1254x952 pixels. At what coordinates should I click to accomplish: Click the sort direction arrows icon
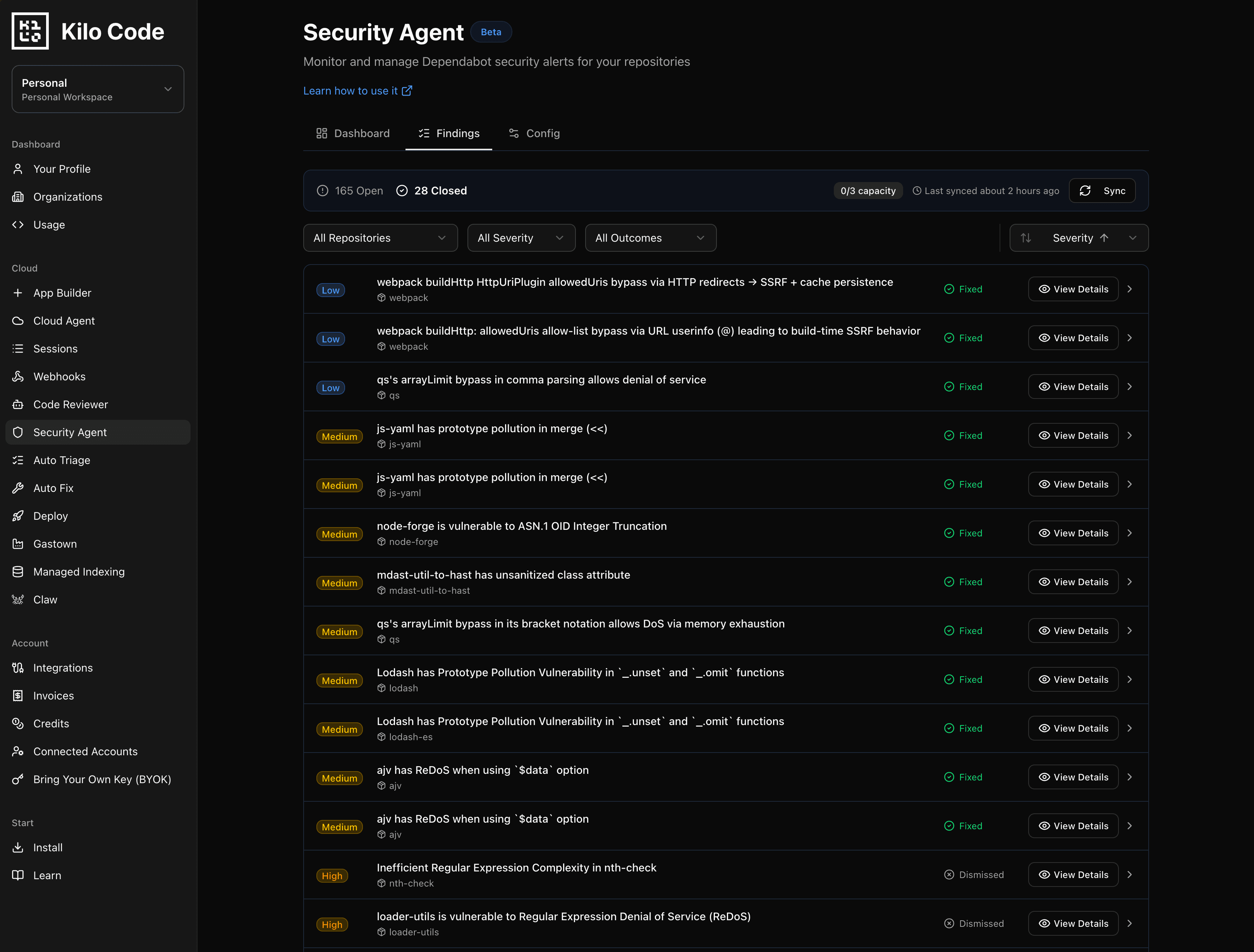pos(1026,238)
